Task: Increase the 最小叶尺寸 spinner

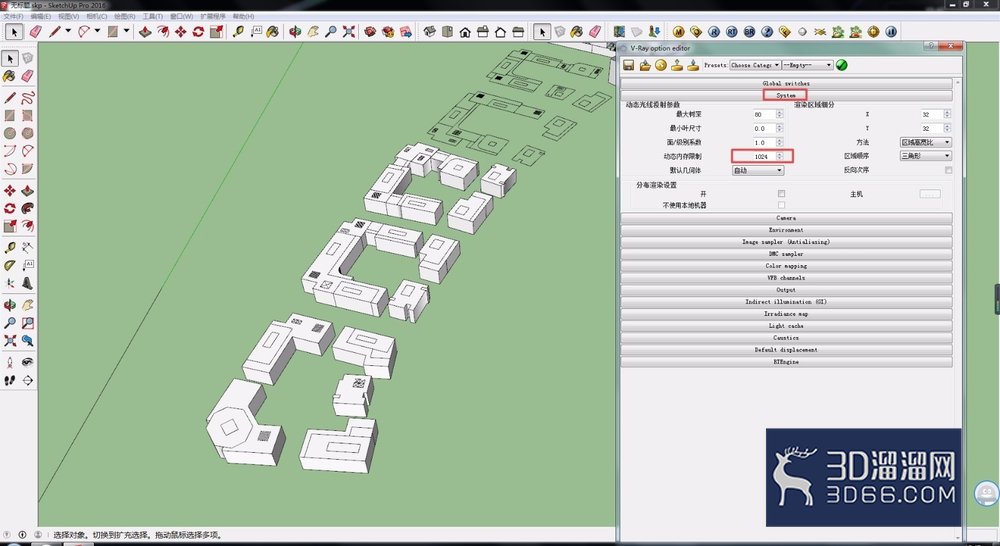Action: [779, 126]
